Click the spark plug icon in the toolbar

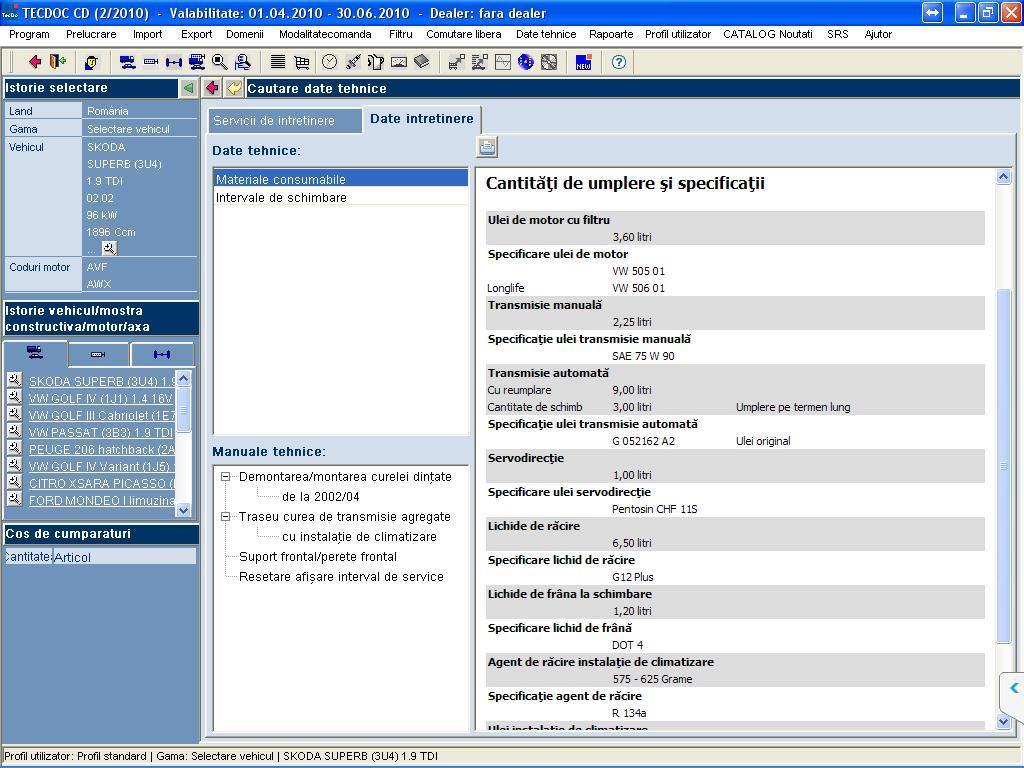tap(353, 62)
